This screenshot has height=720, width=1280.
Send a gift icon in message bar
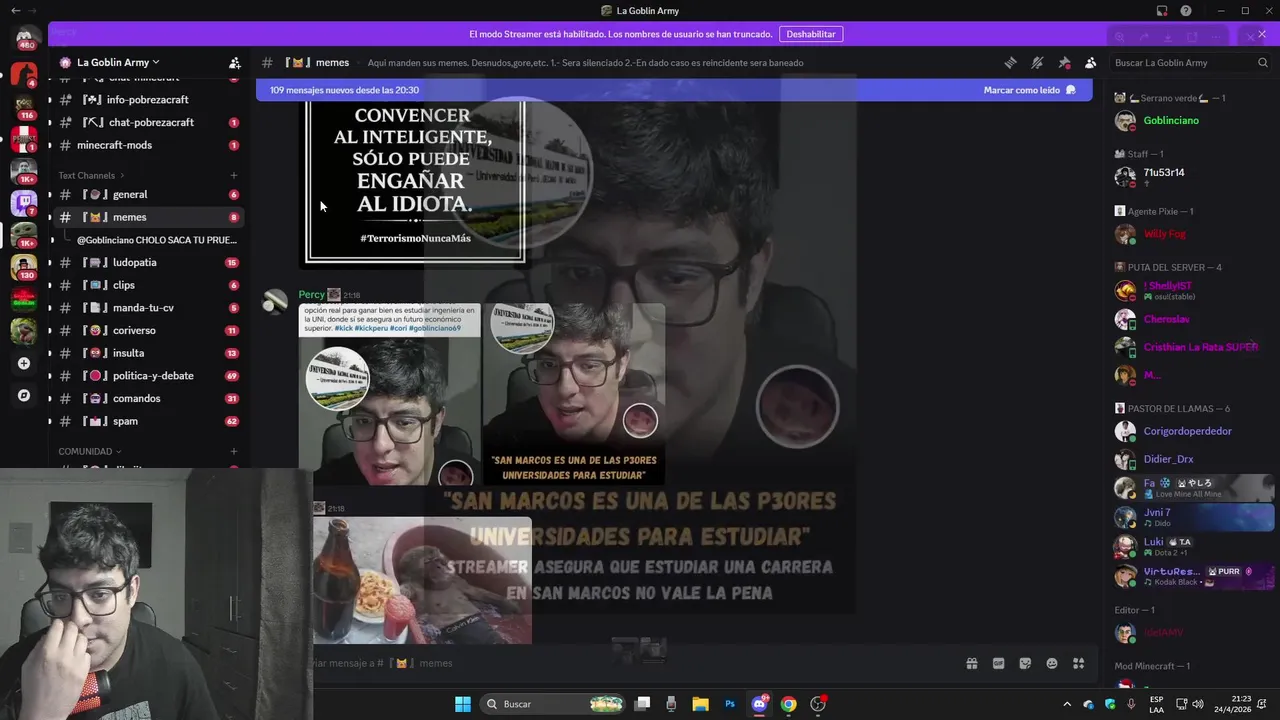(971, 663)
